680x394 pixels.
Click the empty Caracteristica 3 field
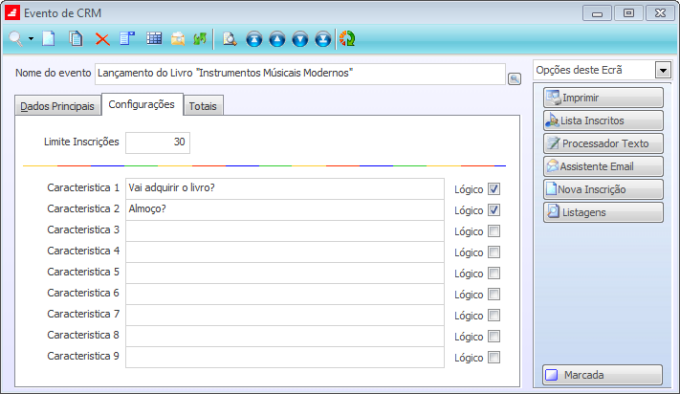click(x=285, y=231)
